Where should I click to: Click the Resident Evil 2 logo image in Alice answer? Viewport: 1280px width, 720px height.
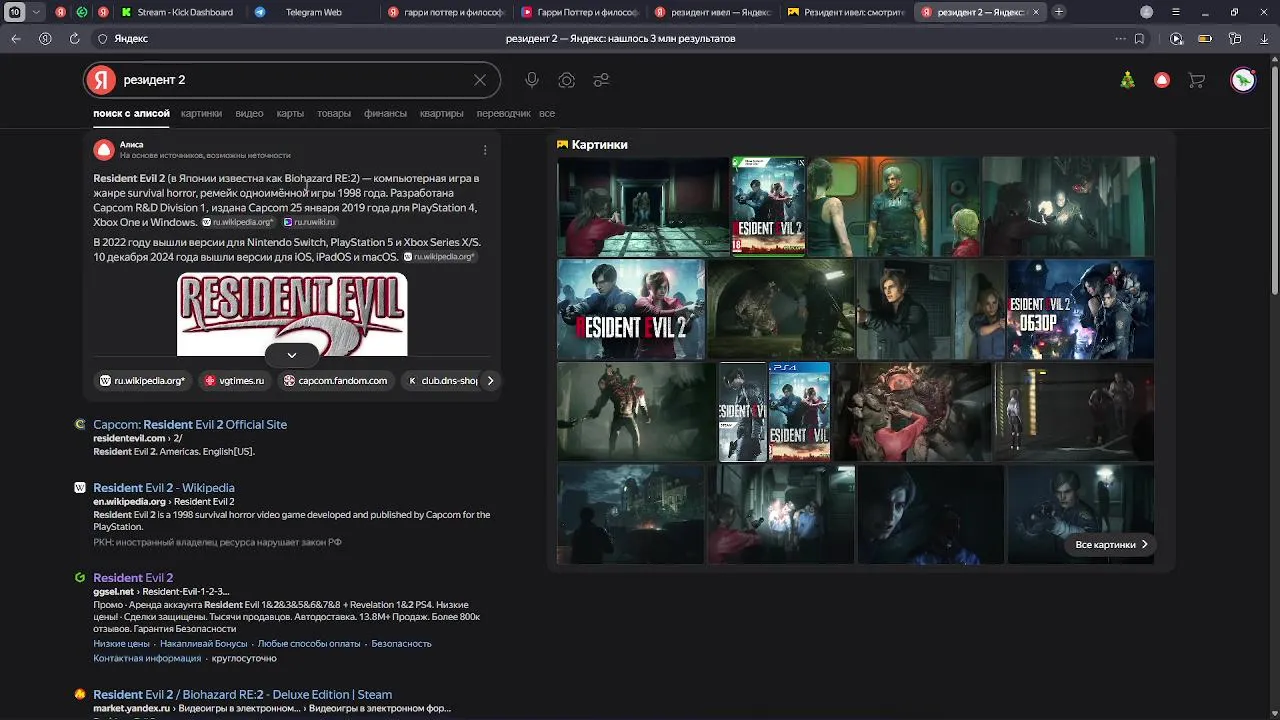[292, 313]
